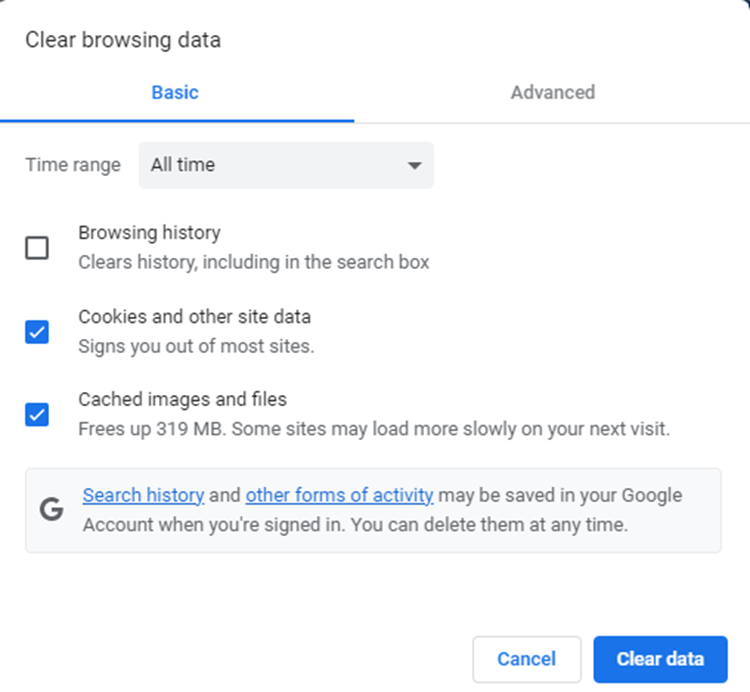Open the Time range dropdown showing All time
The height and width of the screenshot is (692, 750).
[285, 166]
